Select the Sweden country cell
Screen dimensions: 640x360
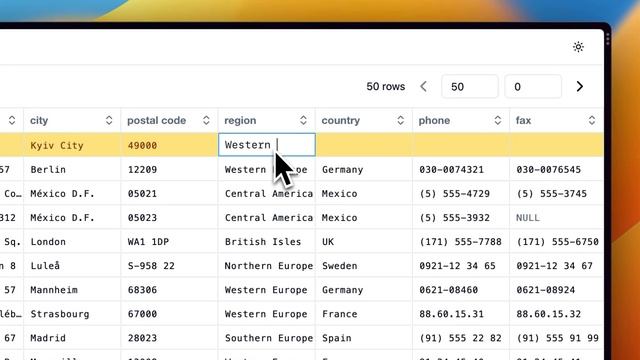[x=364, y=266]
